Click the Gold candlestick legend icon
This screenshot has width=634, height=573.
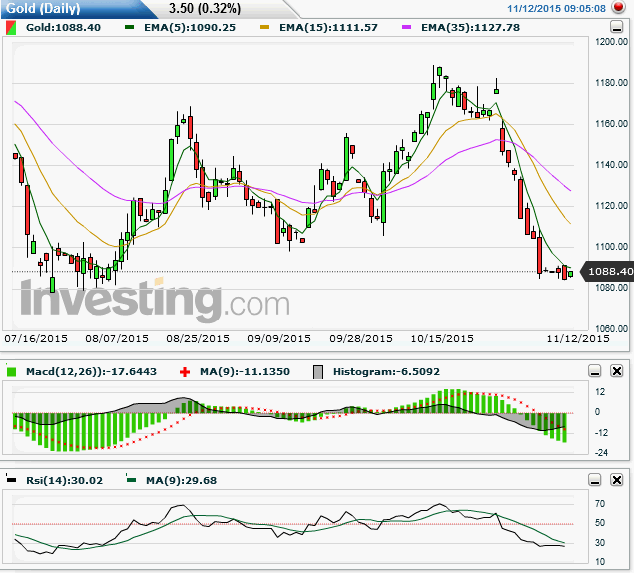(x=11, y=28)
